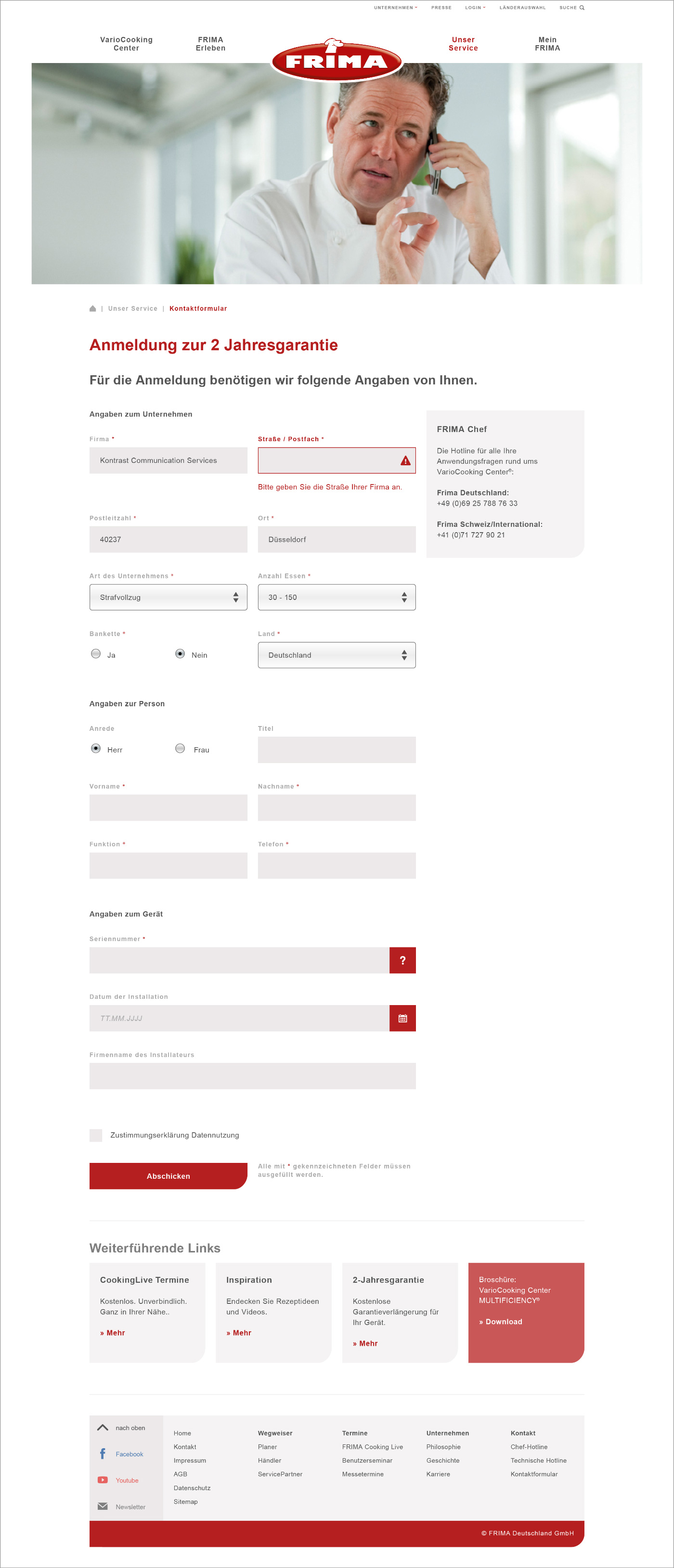Open the Art des Unternehmens dropdown

(x=168, y=597)
